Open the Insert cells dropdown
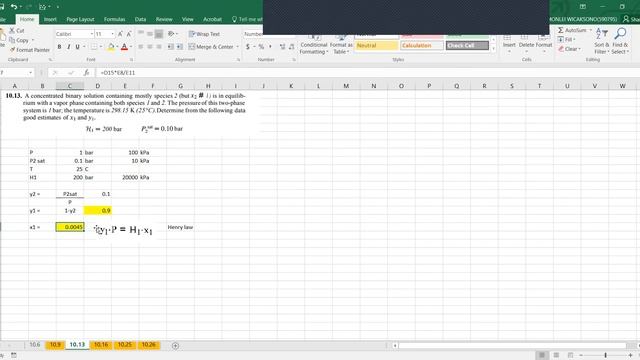640x360 pixels. 509,44
